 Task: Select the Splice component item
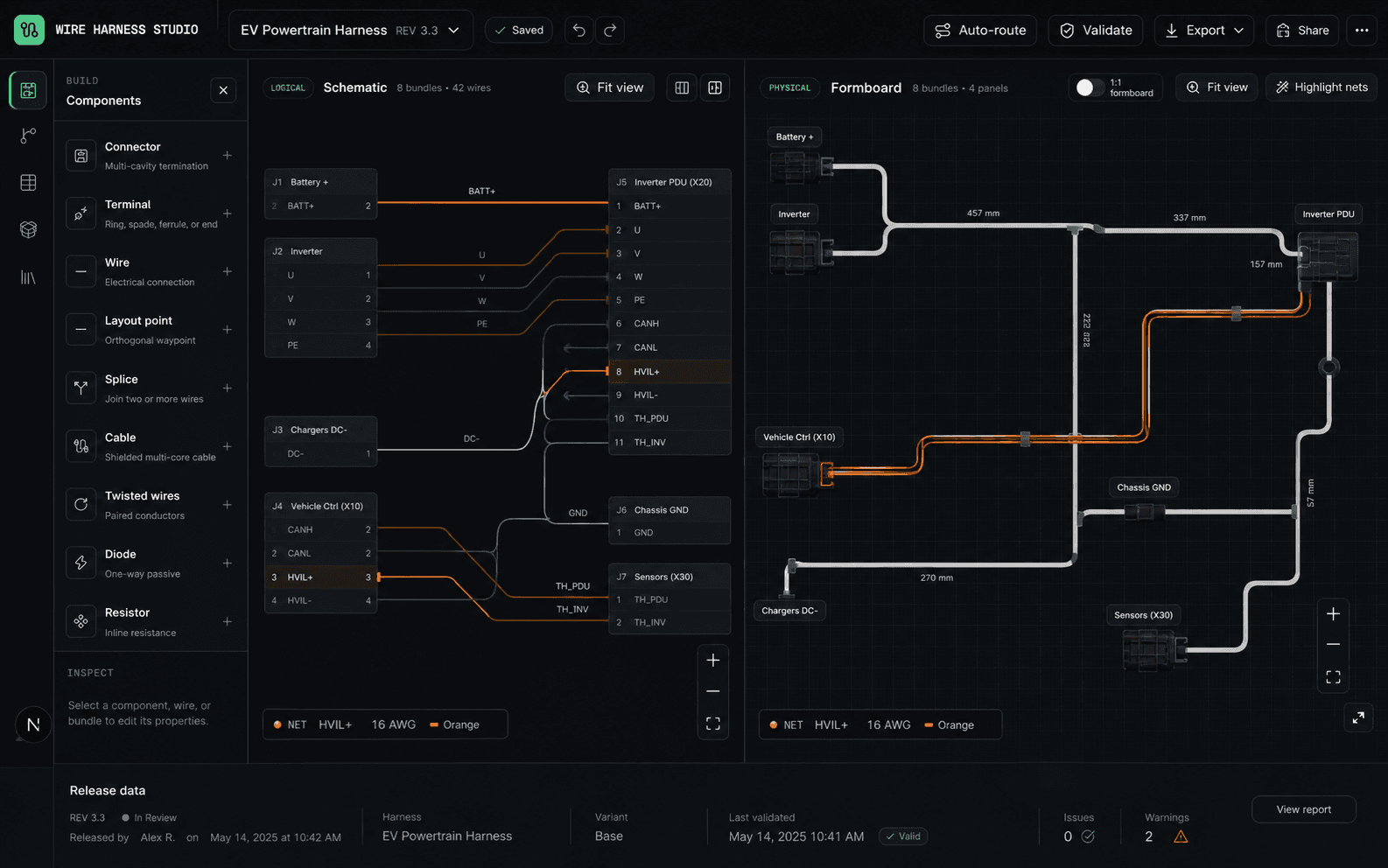151,388
